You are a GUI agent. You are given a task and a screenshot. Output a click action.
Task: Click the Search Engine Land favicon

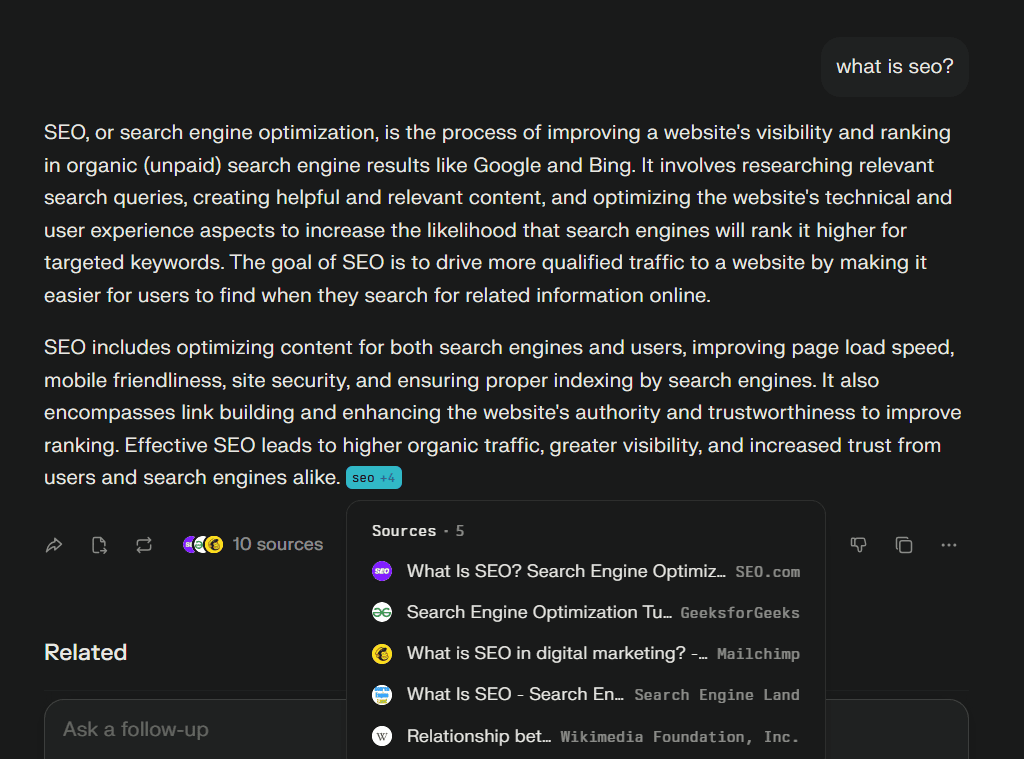(381, 694)
